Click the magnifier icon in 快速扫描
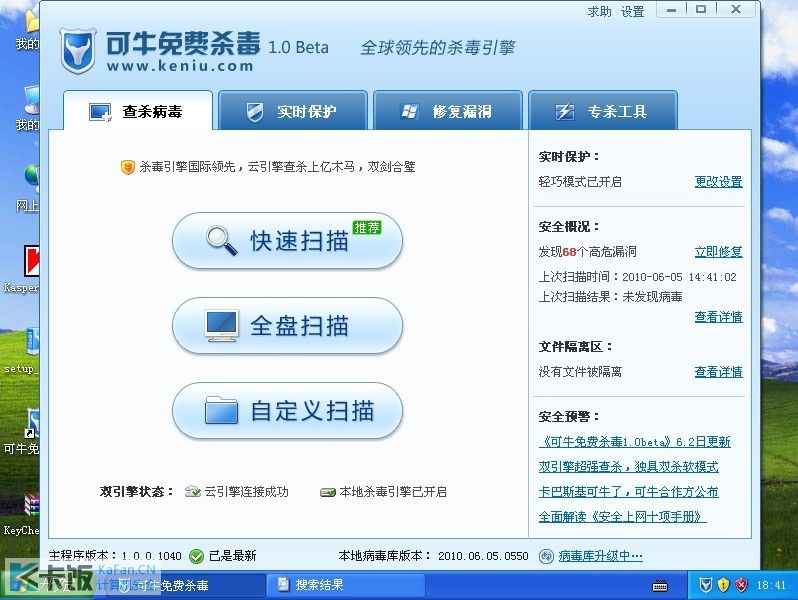This screenshot has height=600, width=798. click(222, 240)
